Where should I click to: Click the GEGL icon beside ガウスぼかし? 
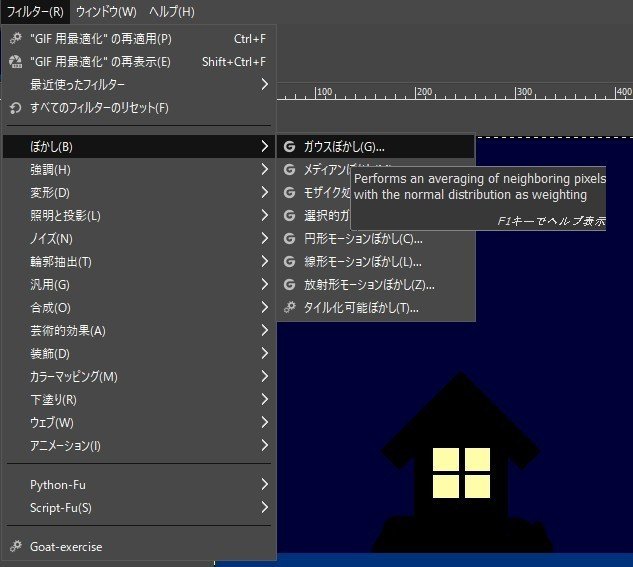point(289,146)
